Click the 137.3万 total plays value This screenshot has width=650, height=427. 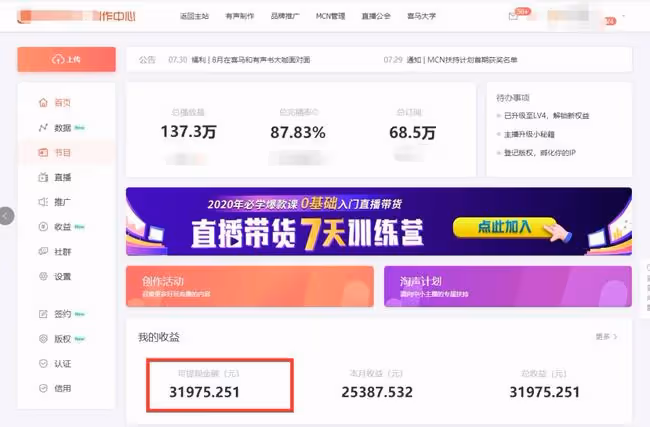click(189, 132)
